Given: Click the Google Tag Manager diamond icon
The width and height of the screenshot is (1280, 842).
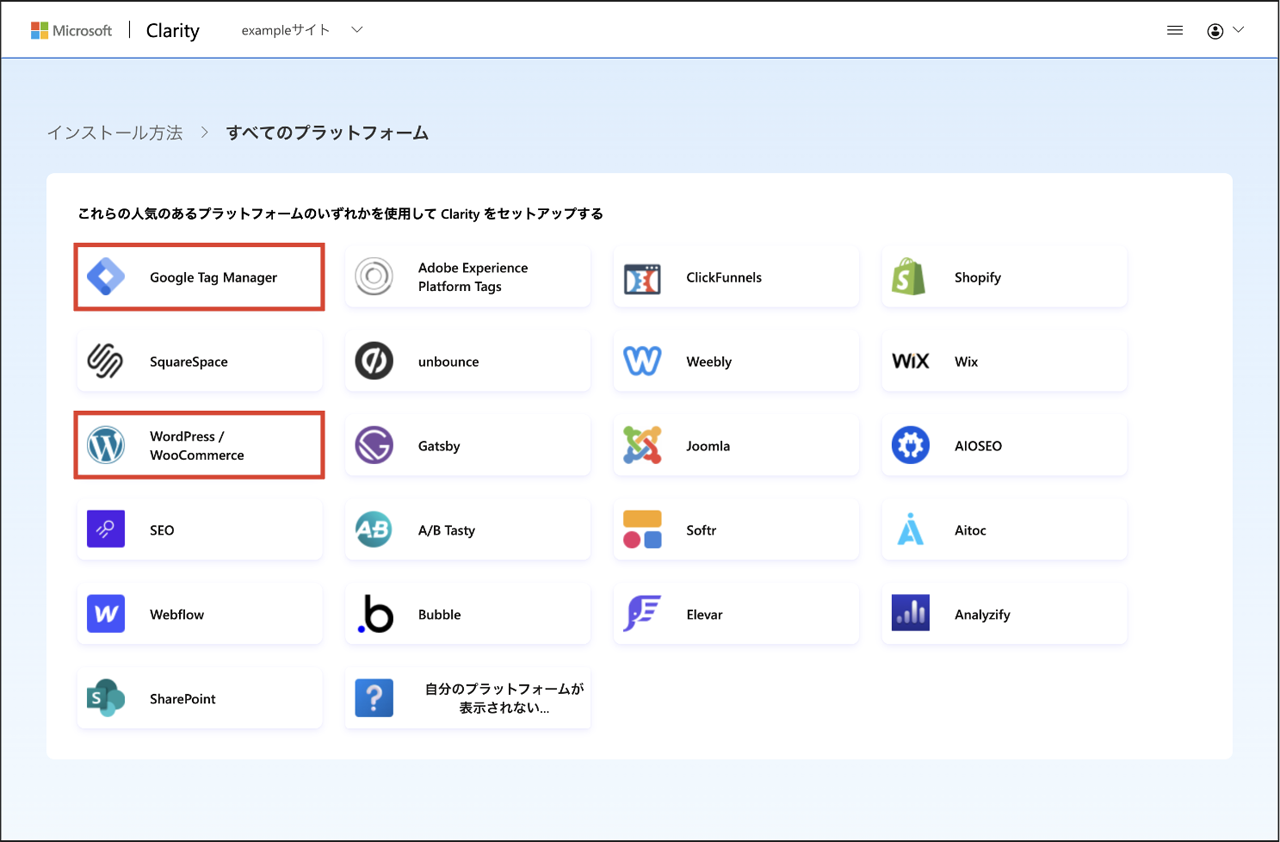Looking at the screenshot, I should click(106, 277).
